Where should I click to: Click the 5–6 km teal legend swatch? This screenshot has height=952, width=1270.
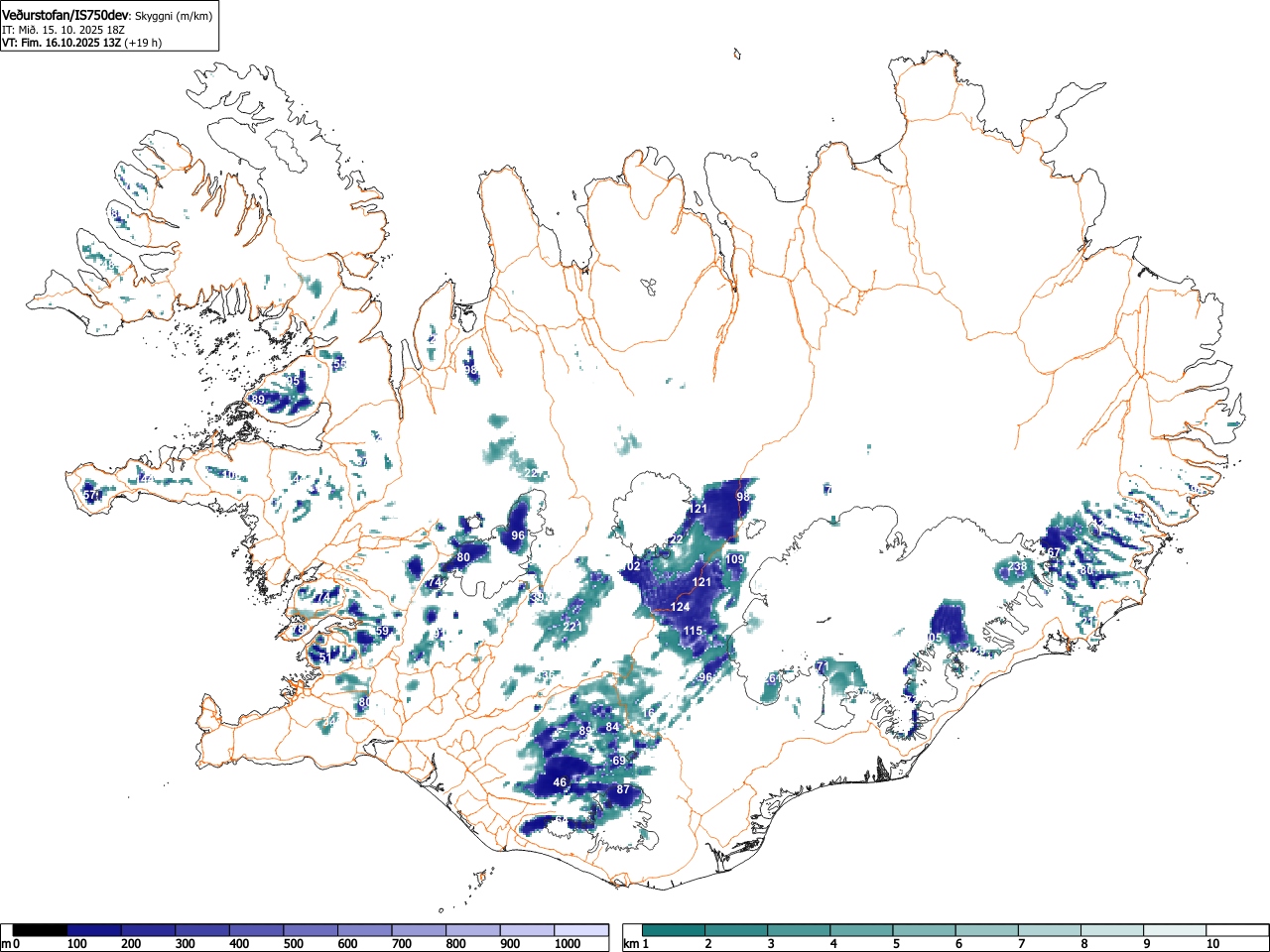tap(925, 930)
